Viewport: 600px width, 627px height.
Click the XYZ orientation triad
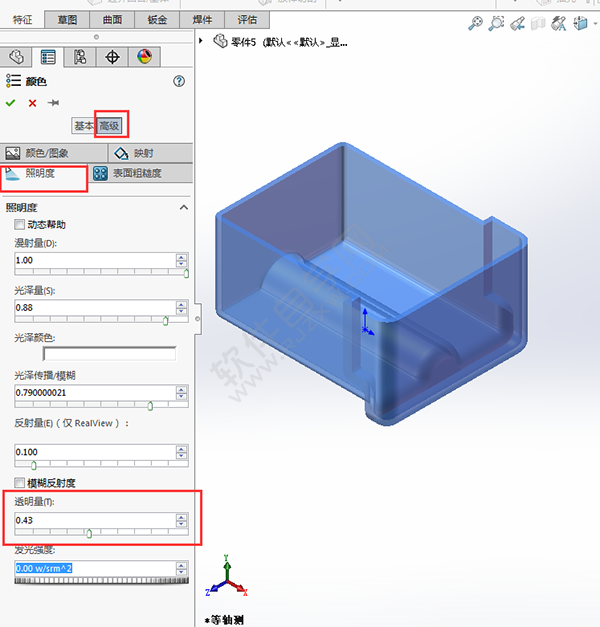click(x=227, y=576)
